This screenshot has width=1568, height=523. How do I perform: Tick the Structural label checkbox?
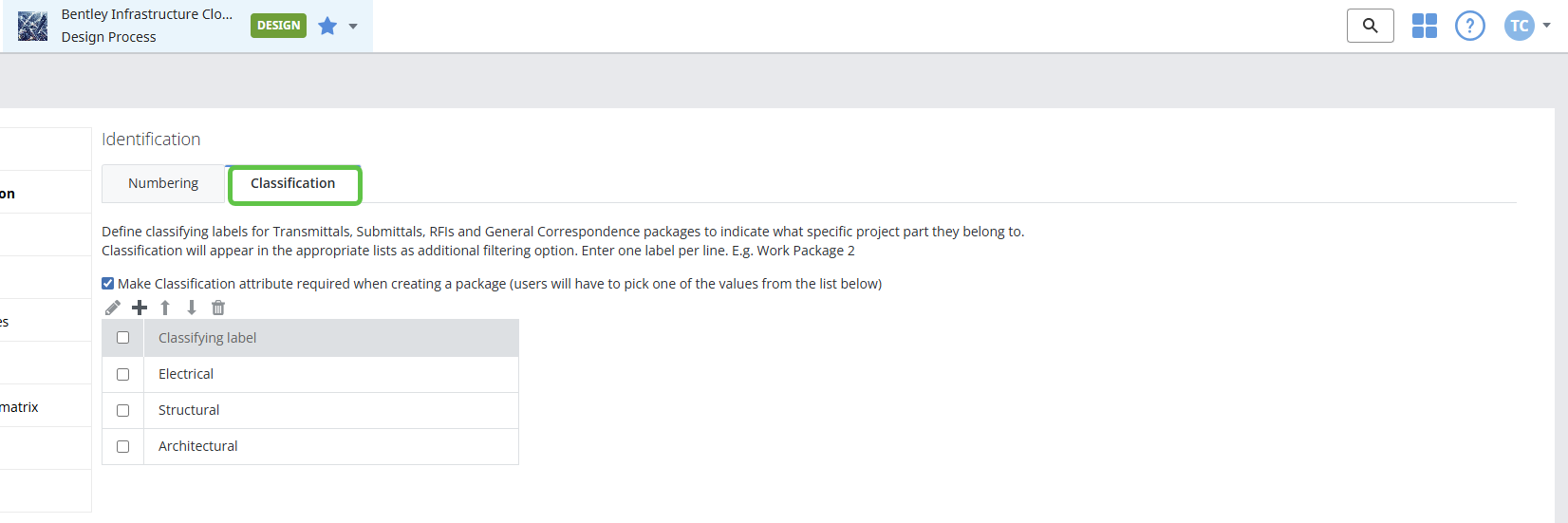click(x=122, y=410)
